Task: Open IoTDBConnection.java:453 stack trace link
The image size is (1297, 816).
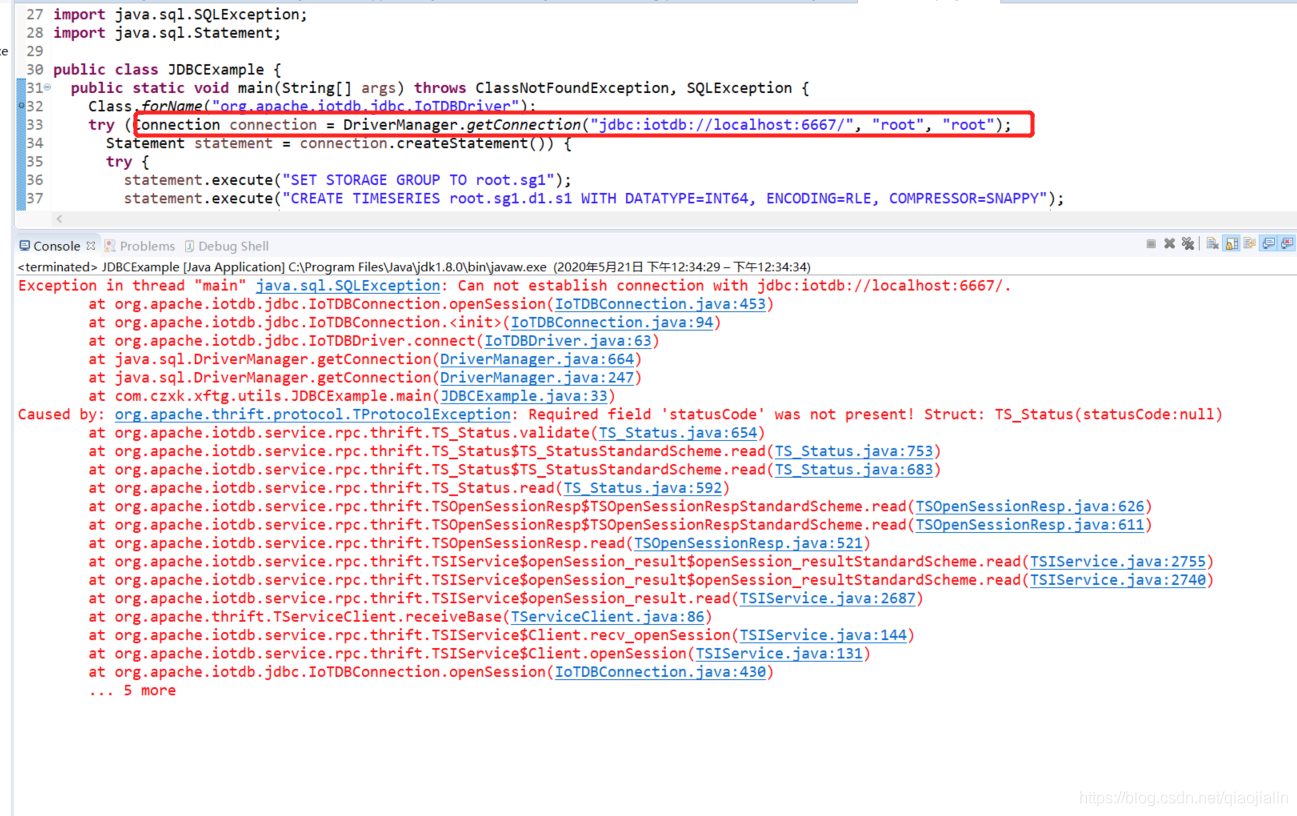Action: click(660, 304)
